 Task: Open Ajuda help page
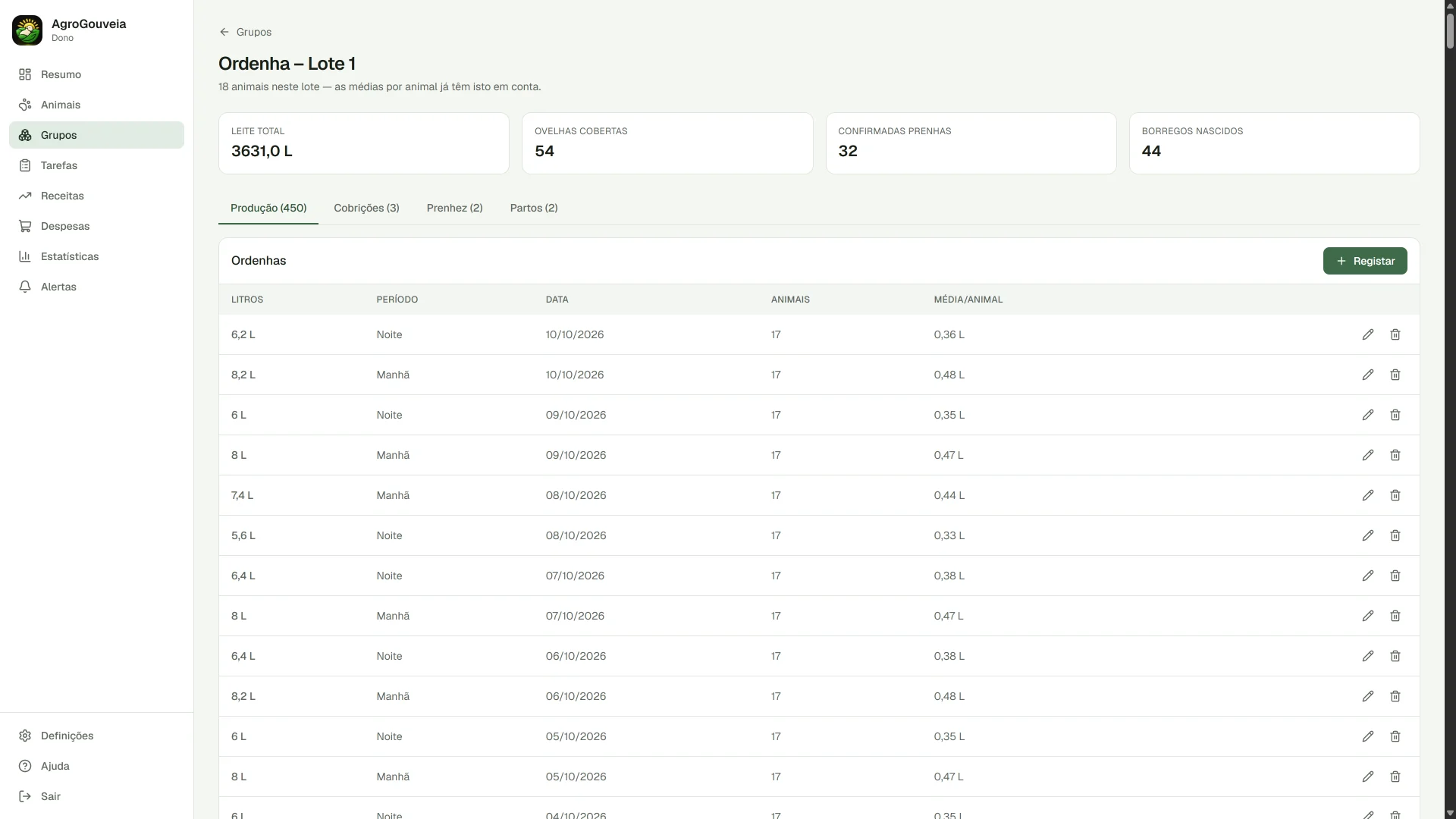point(96,766)
